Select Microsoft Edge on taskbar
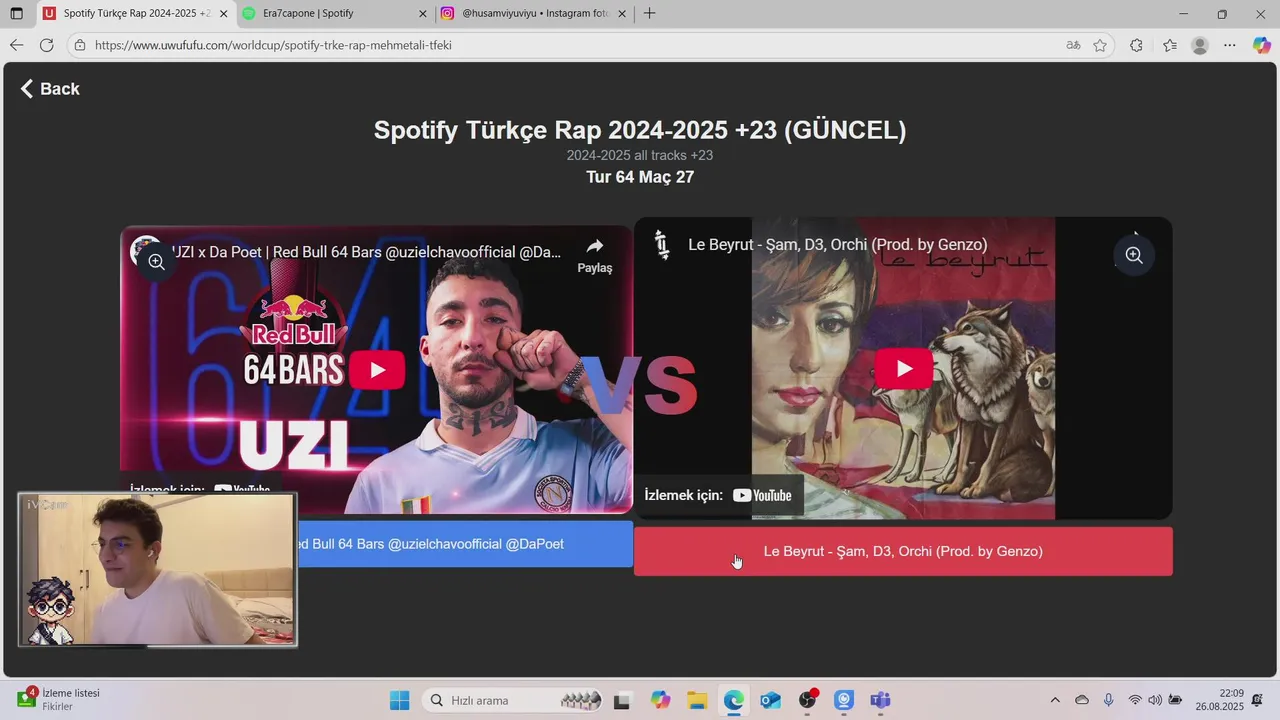This screenshot has width=1280, height=720. click(734, 700)
